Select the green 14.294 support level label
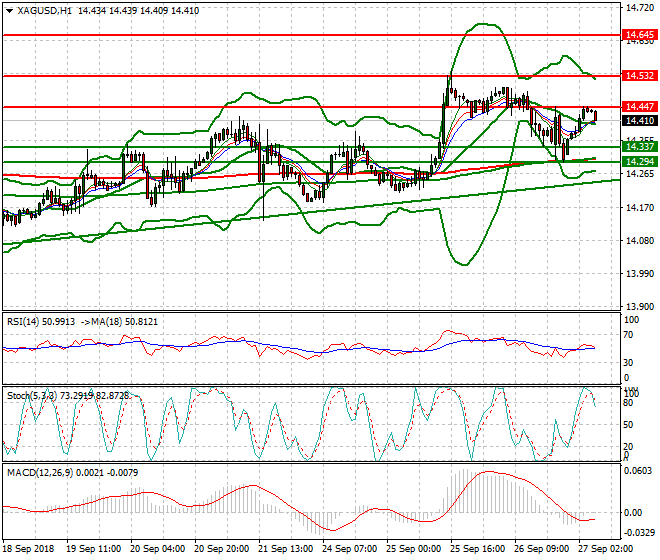The width and height of the screenshot is (660, 560). [639, 162]
